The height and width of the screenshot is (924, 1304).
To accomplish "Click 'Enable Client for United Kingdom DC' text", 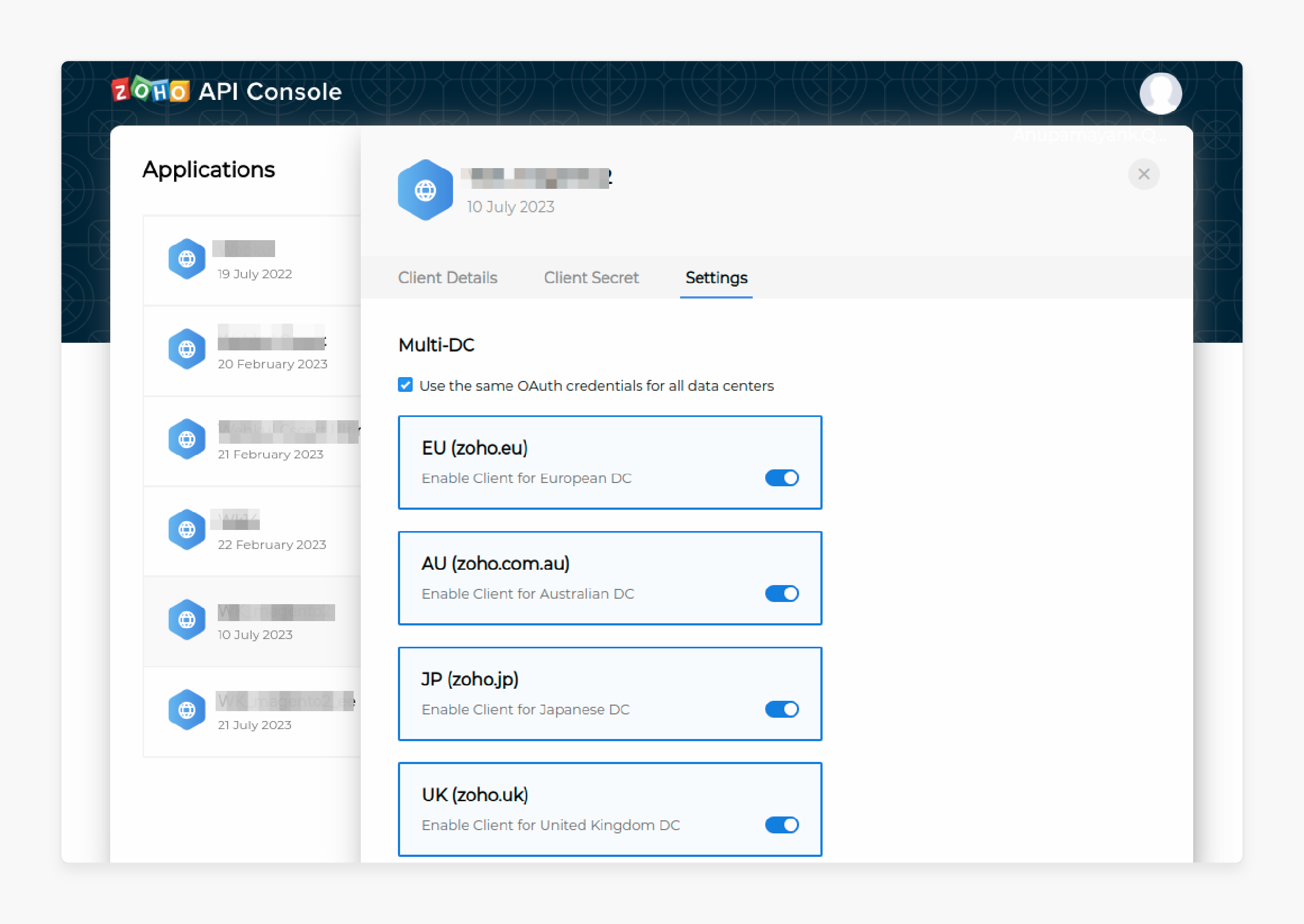I will (550, 825).
